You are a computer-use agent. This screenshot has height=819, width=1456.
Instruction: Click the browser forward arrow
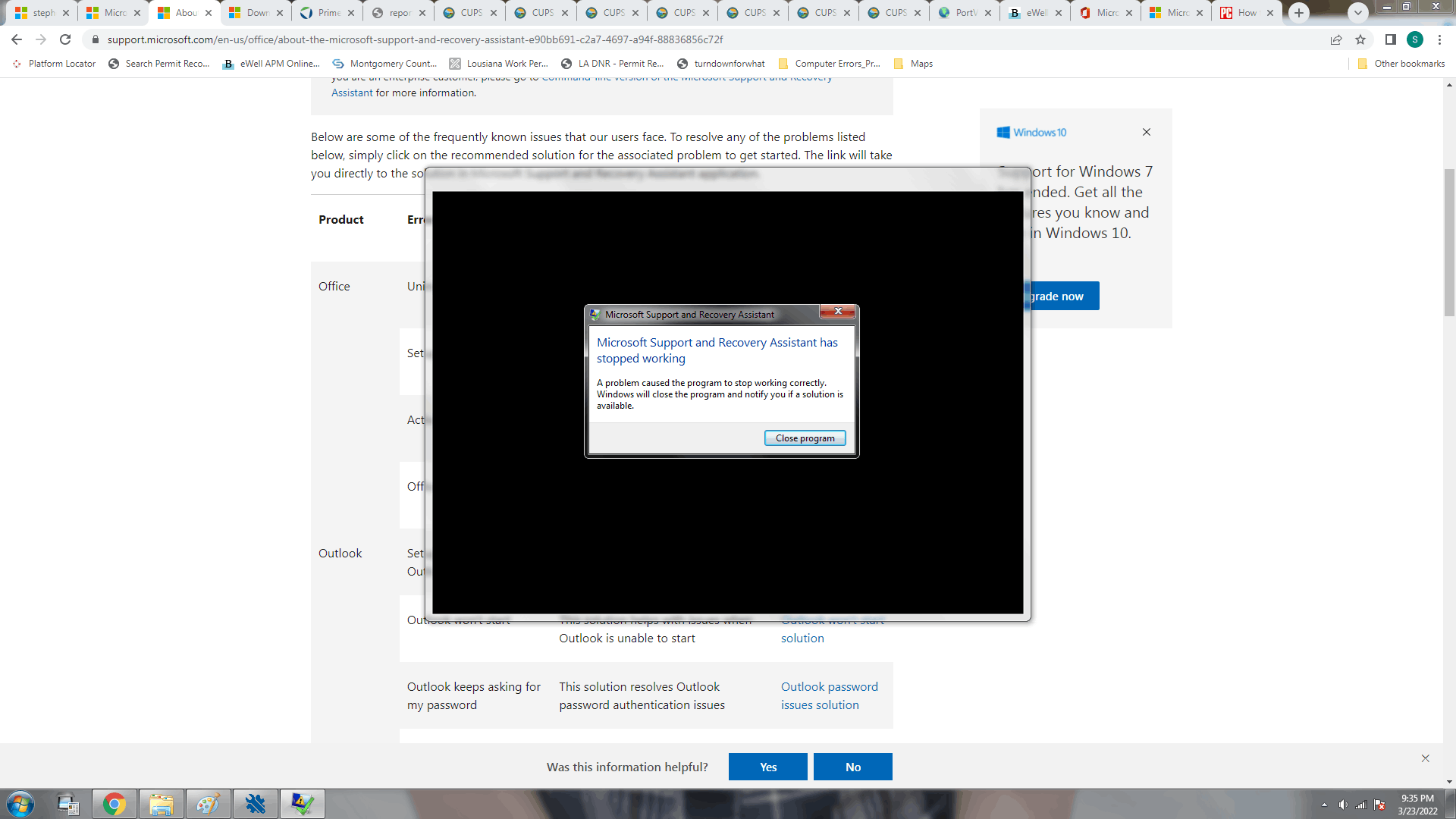click(41, 39)
